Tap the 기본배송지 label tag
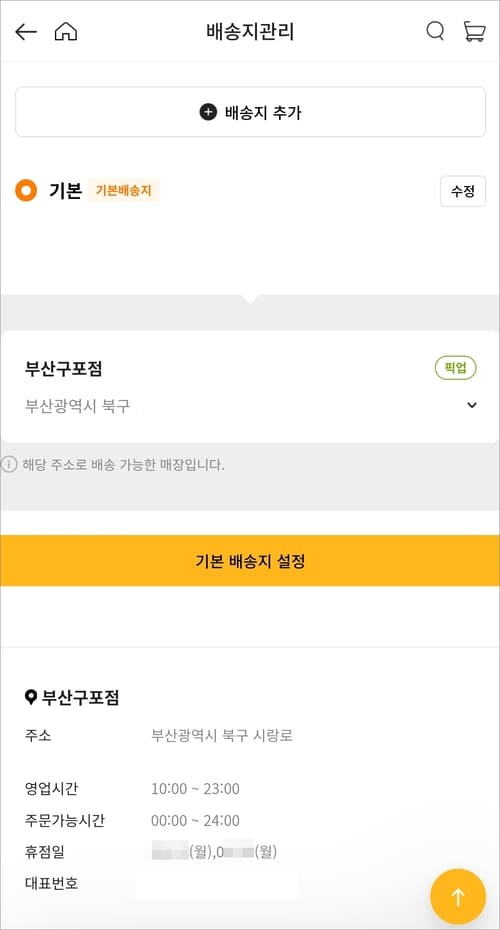Image resolution: width=500 pixels, height=930 pixels. point(123,191)
